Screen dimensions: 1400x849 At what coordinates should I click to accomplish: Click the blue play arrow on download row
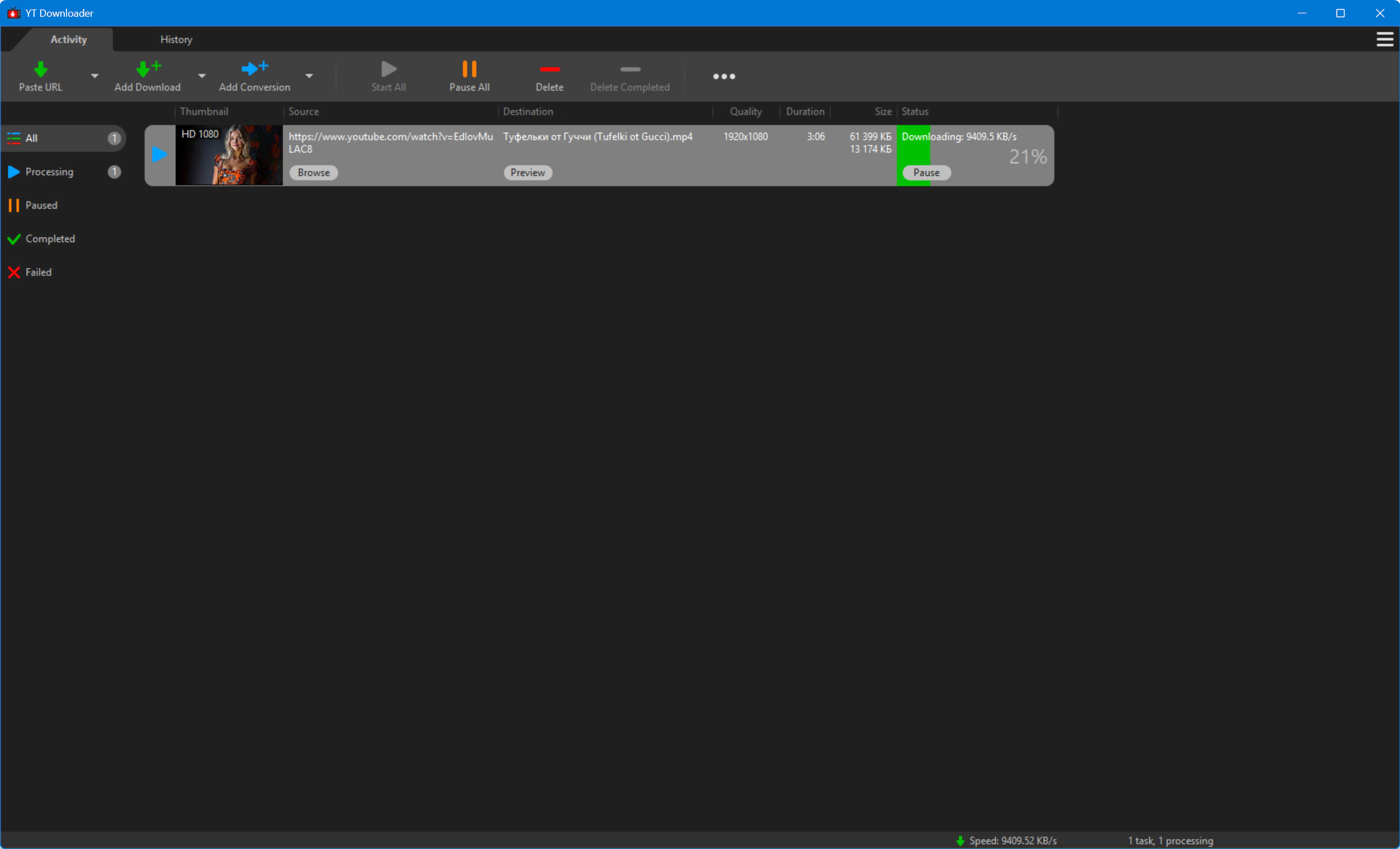point(159,155)
